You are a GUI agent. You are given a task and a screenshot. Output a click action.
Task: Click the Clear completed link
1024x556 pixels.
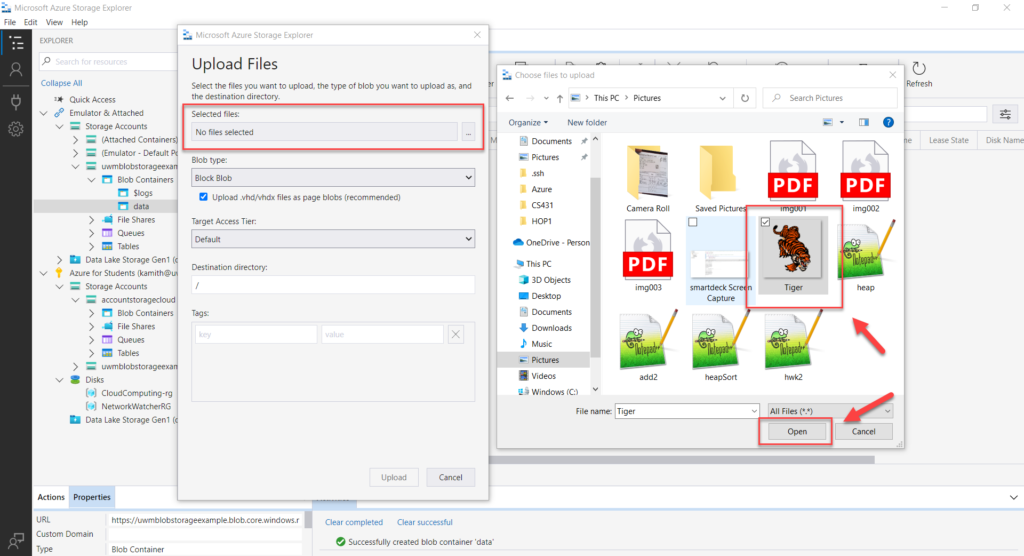tap(354, 522)
